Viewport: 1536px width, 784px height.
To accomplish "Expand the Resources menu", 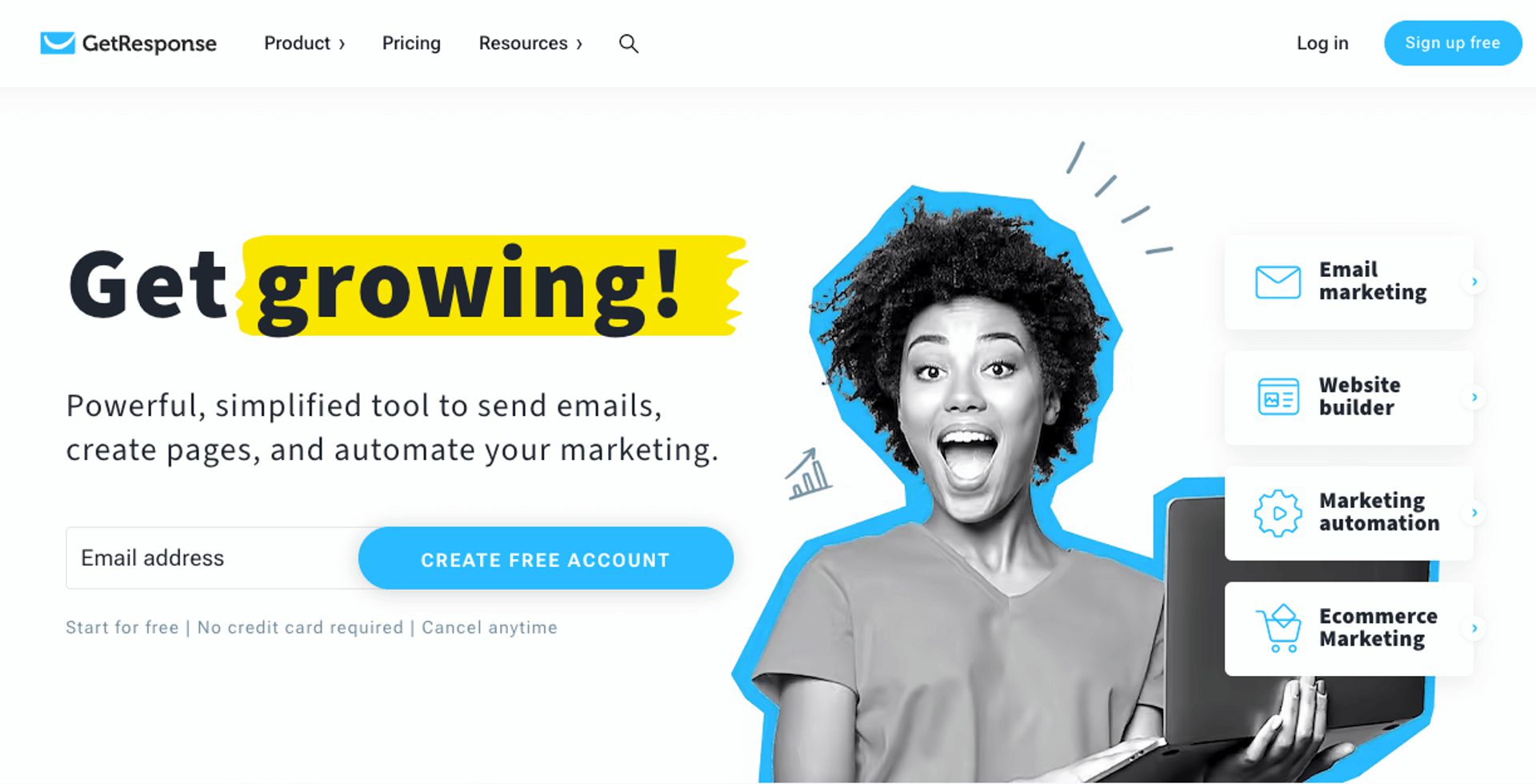I will pos(530,43).
